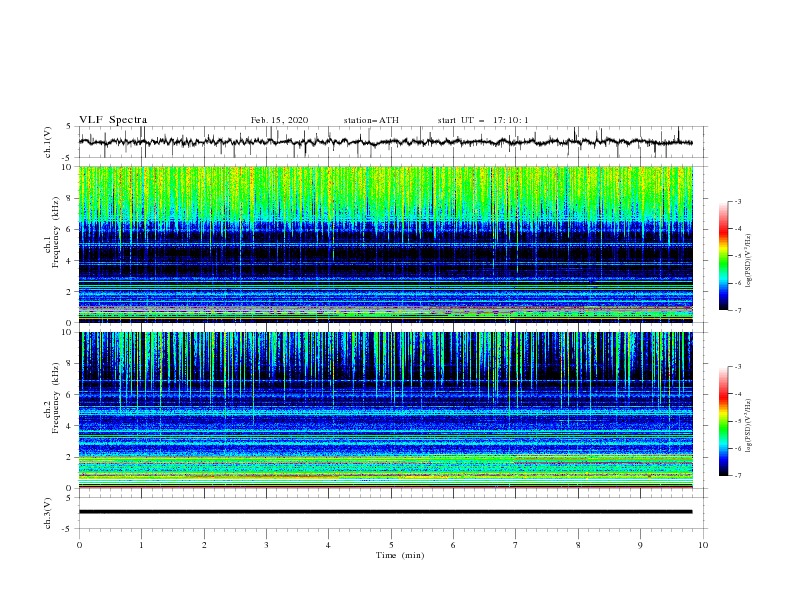
Task: Click the ch.3 flat black trace
Action: pyautogui.click(x=385, y=512)
